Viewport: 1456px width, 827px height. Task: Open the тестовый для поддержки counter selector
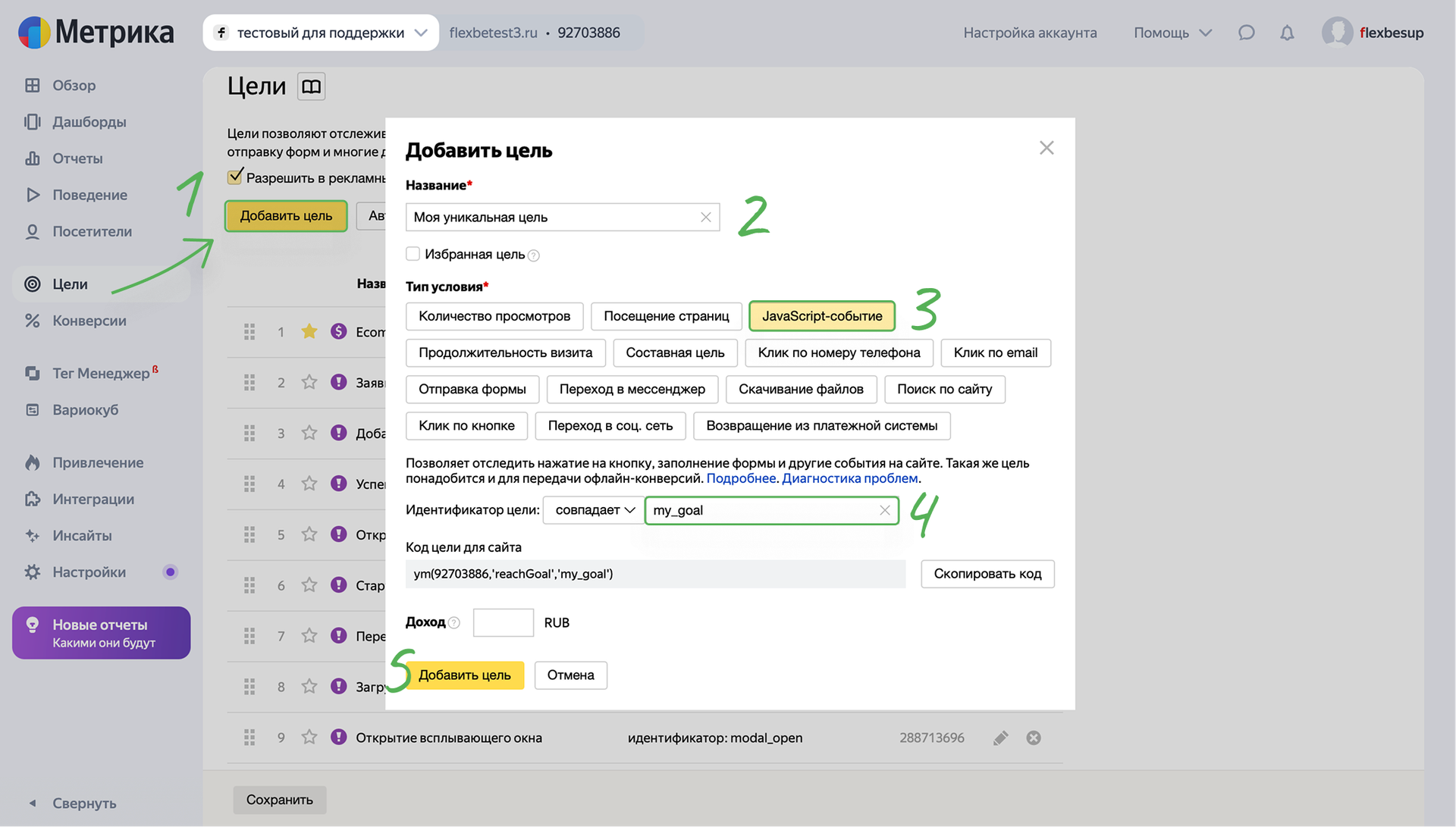pos(321,33)
